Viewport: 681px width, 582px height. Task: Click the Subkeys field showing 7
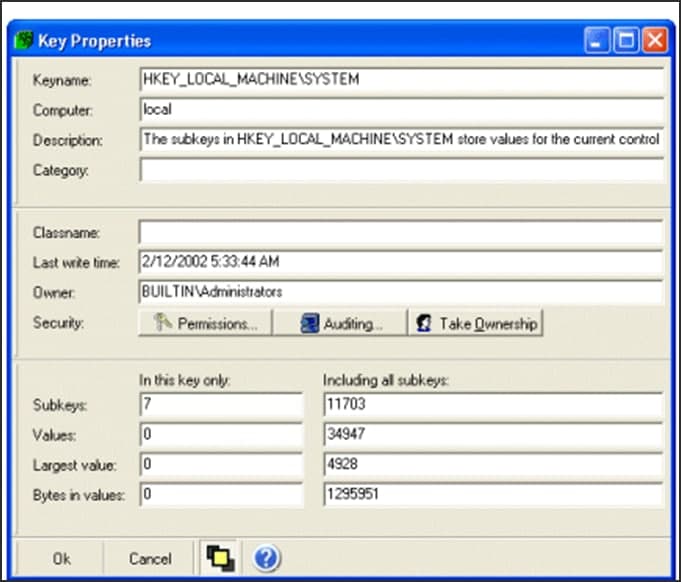[220, 406]
